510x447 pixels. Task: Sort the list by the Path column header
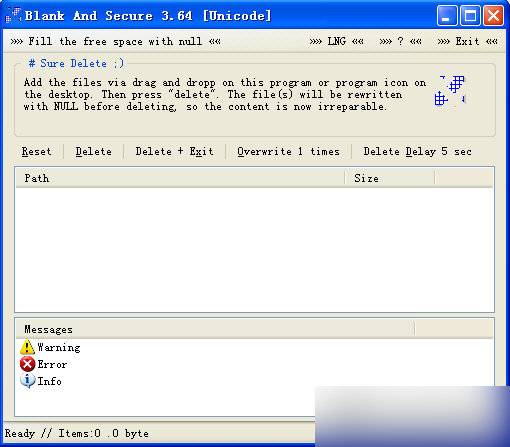pyautogui.click(x=180, y=178)
